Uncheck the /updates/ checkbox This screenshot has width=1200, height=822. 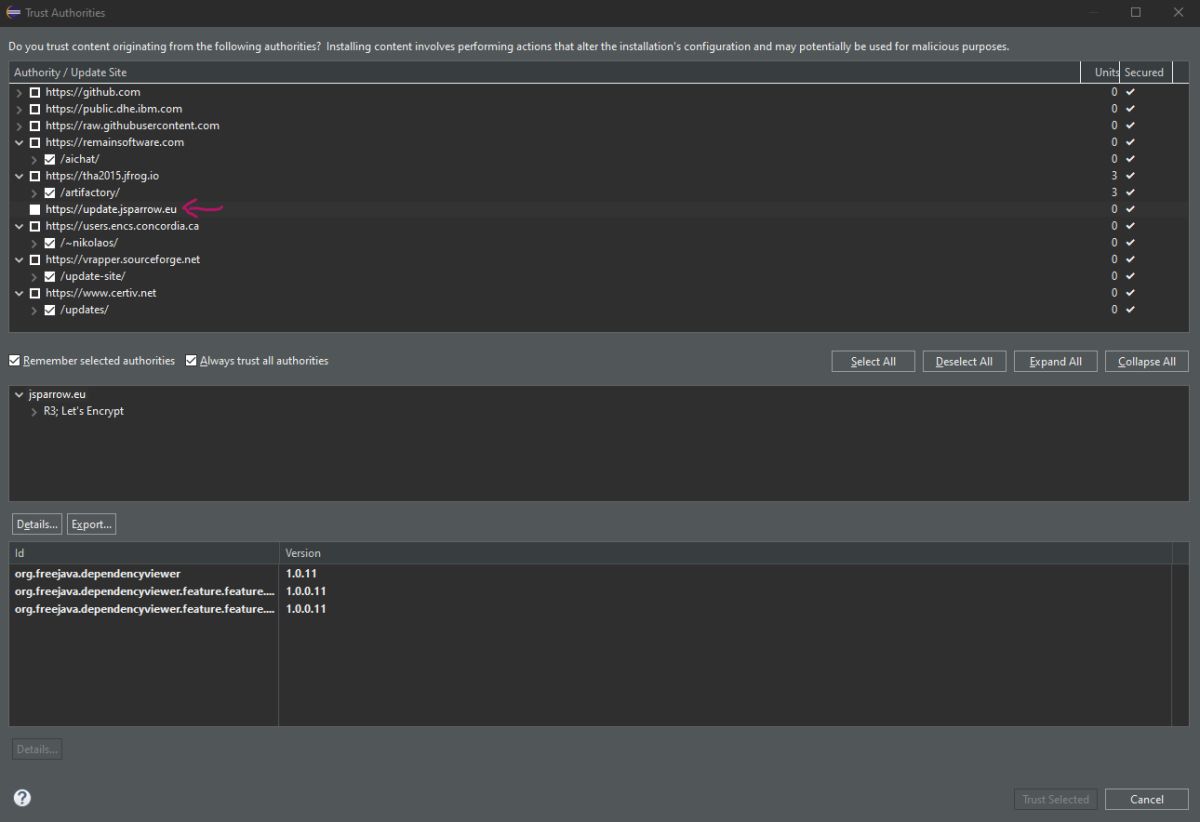click(x=50, y=310)
